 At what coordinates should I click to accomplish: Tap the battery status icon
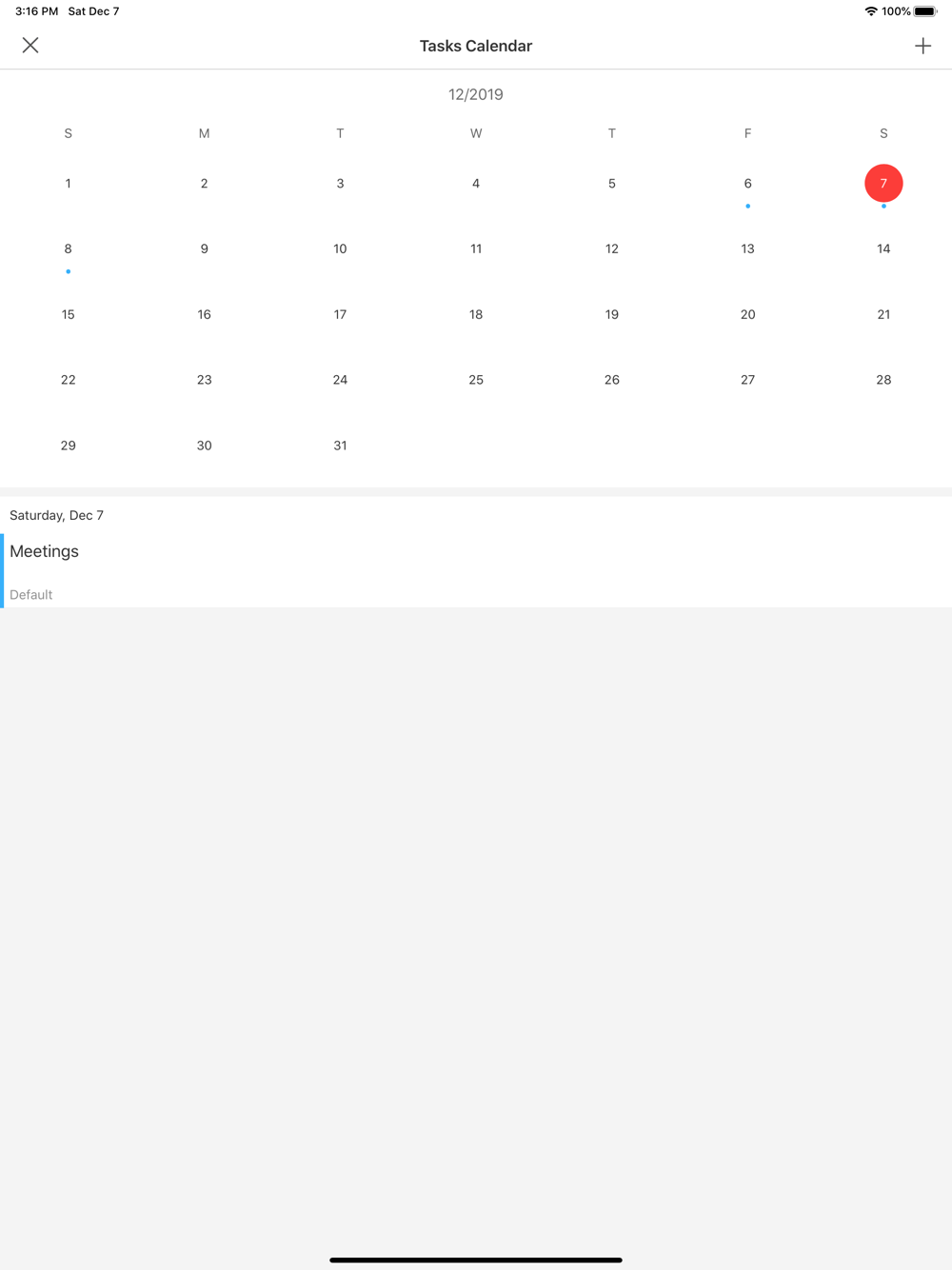pyautogui.click(x=925, y=11)
